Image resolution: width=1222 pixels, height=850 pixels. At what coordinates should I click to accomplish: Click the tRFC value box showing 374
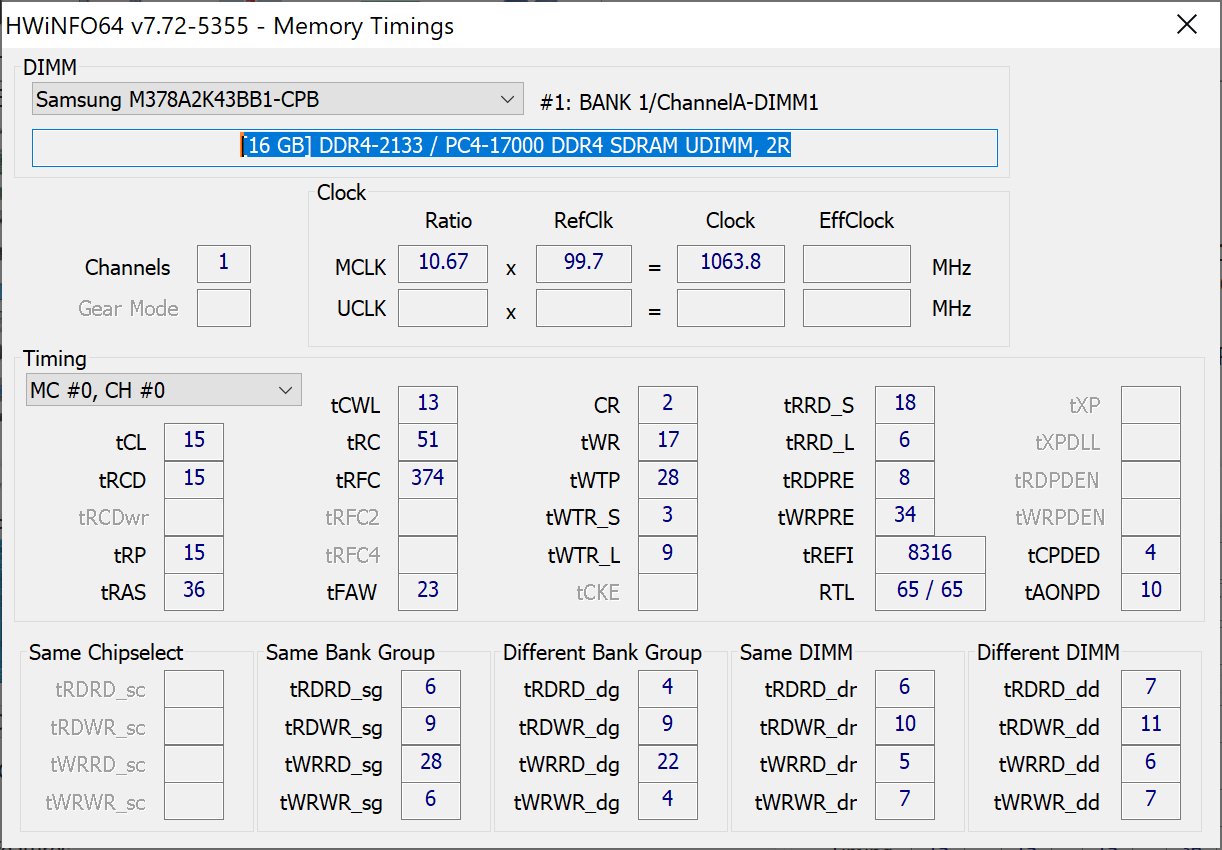pyautogui.click(x=427, y=478)
